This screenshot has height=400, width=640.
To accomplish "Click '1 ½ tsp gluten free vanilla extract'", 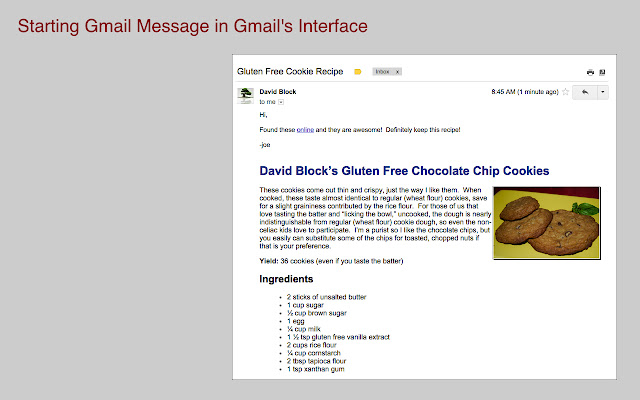I will (x=338, y=337).
